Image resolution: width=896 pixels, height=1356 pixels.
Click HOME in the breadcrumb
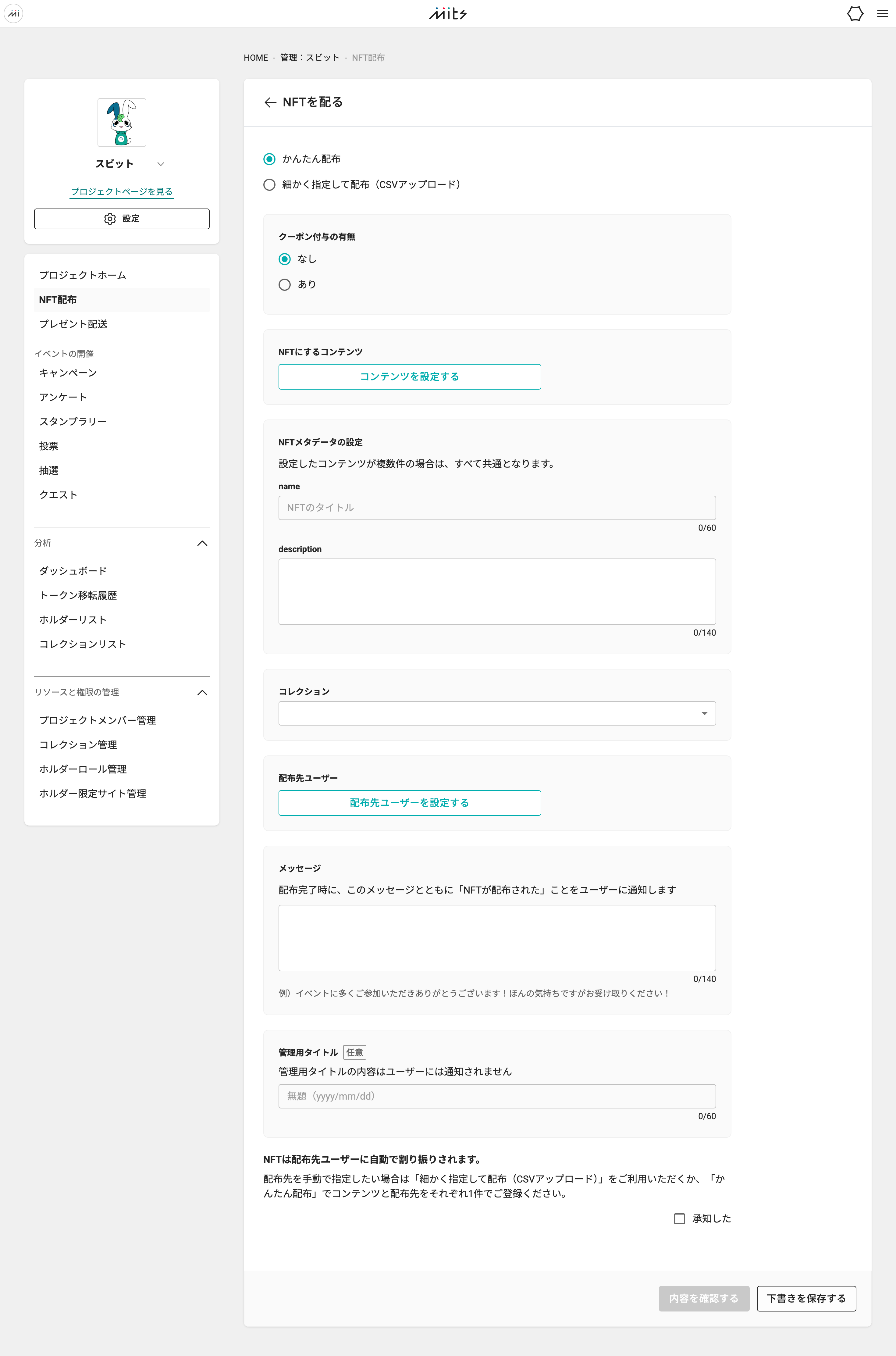click(255, 58)
